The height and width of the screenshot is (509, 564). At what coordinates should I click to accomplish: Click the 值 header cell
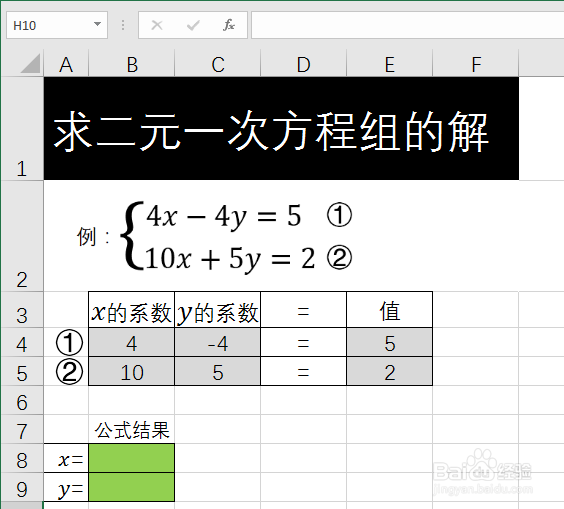coord(390,310)
